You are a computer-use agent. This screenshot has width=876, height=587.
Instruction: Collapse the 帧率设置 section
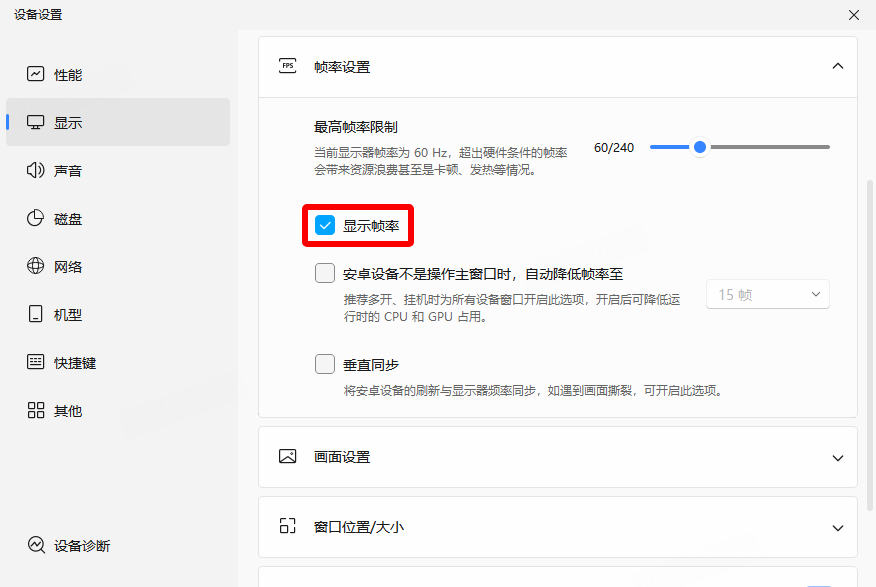point(837,67)
